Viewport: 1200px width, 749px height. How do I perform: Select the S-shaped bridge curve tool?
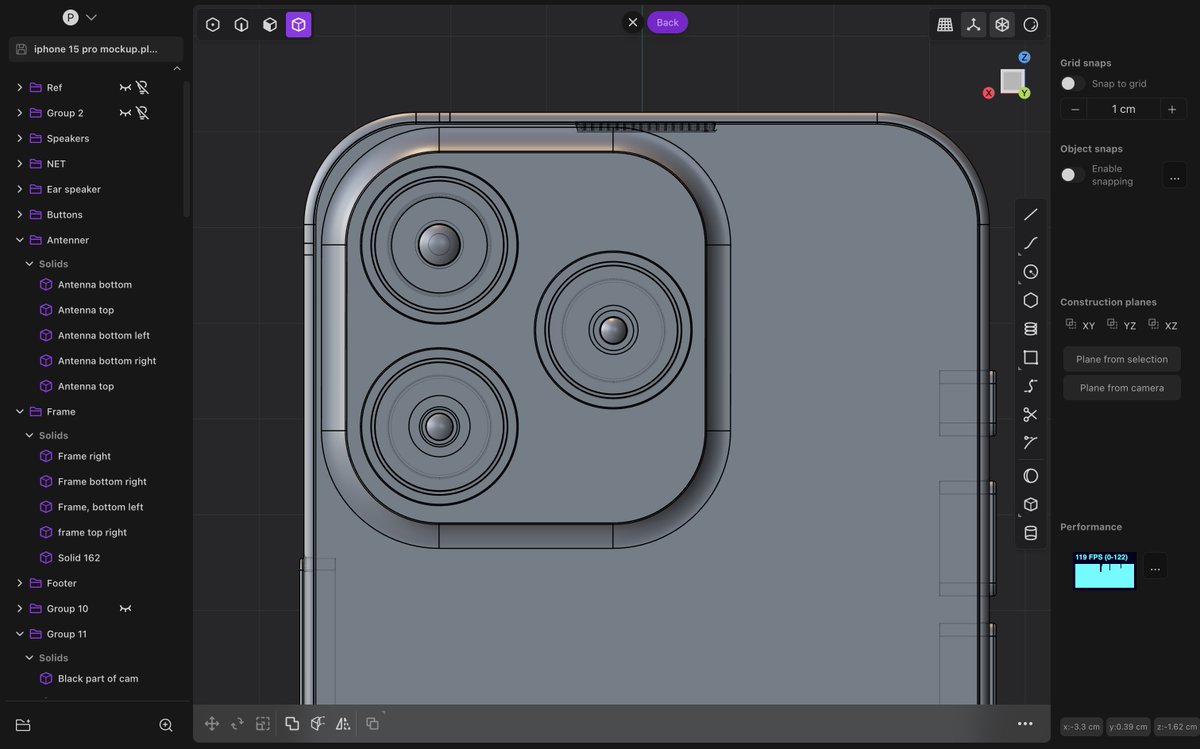(x=1031, y=386)
